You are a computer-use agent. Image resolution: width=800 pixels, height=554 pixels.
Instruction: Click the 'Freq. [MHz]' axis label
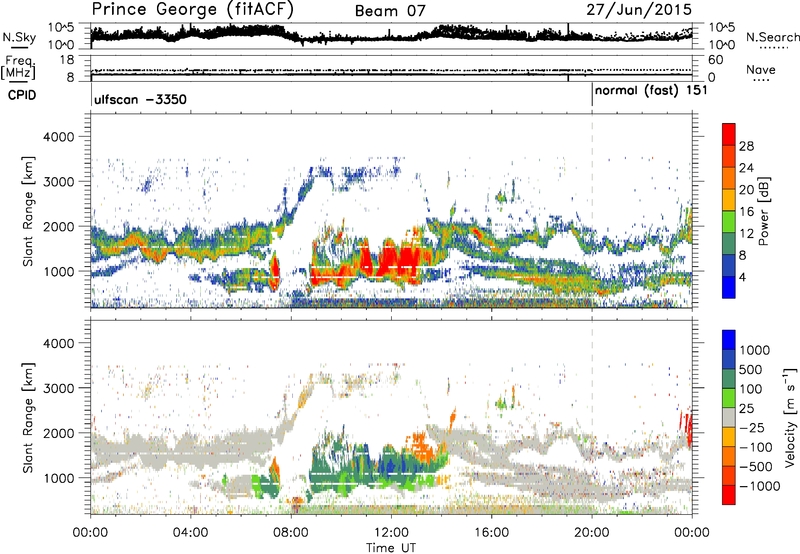(18, 68)
